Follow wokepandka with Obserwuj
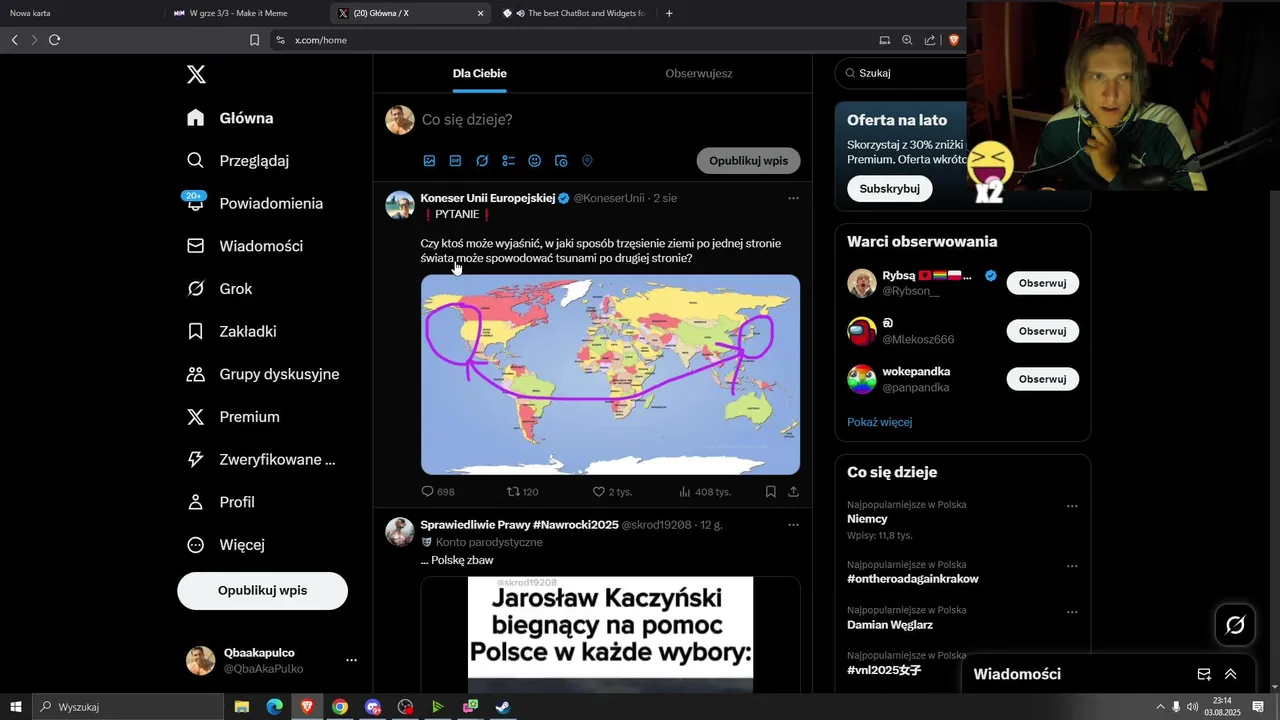Image resolution: width=1280 pixels, height=720 pixels. click(x=1042, y=379)
